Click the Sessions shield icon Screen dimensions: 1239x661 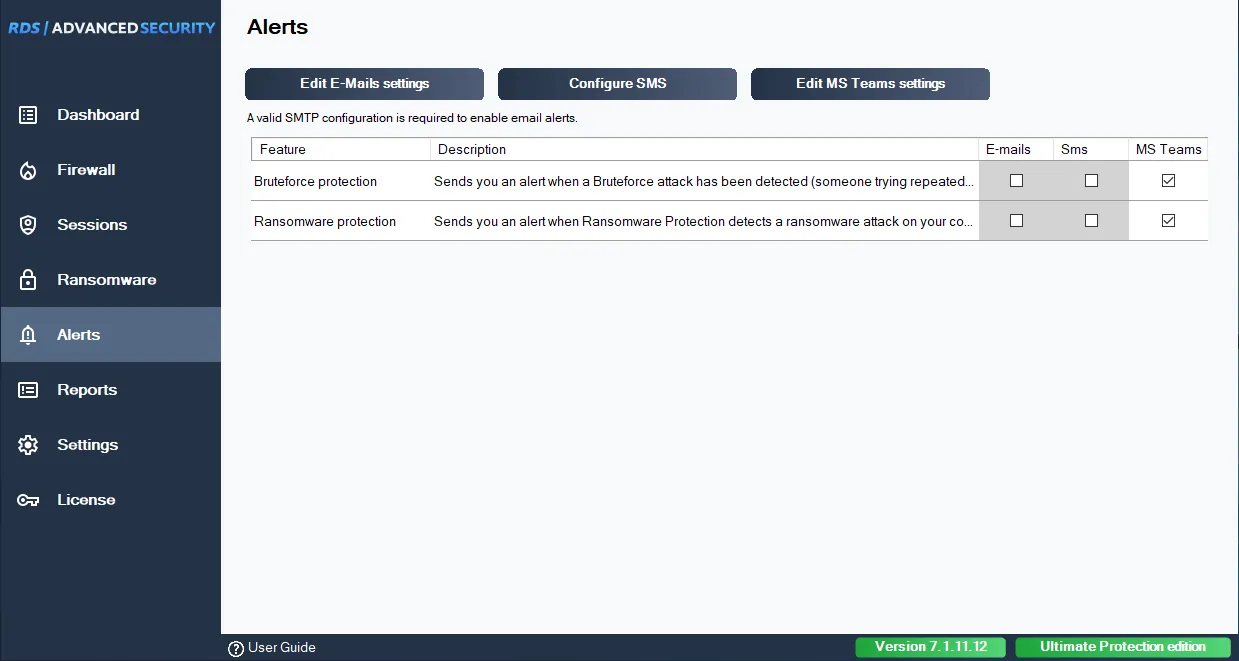point(28,225)
